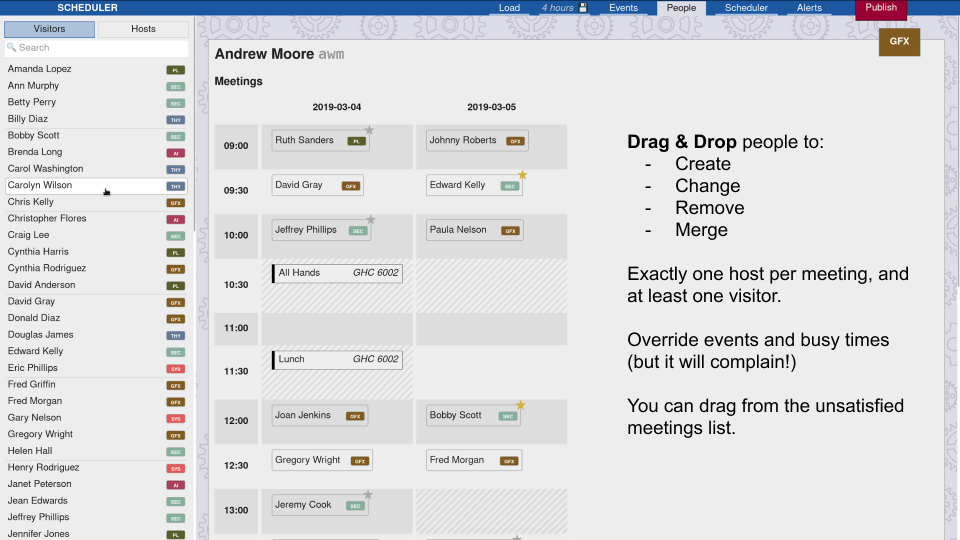This screenshot has height=540, width=960.
Task: Select the All Hands event at 10:30
Action: (x=337, y=273)
